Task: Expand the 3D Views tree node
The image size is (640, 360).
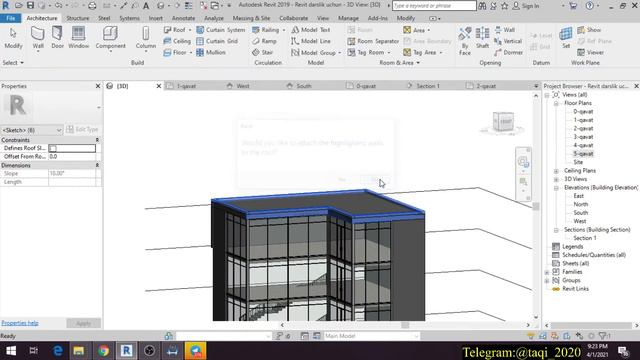Action: (x=556, y=179)
